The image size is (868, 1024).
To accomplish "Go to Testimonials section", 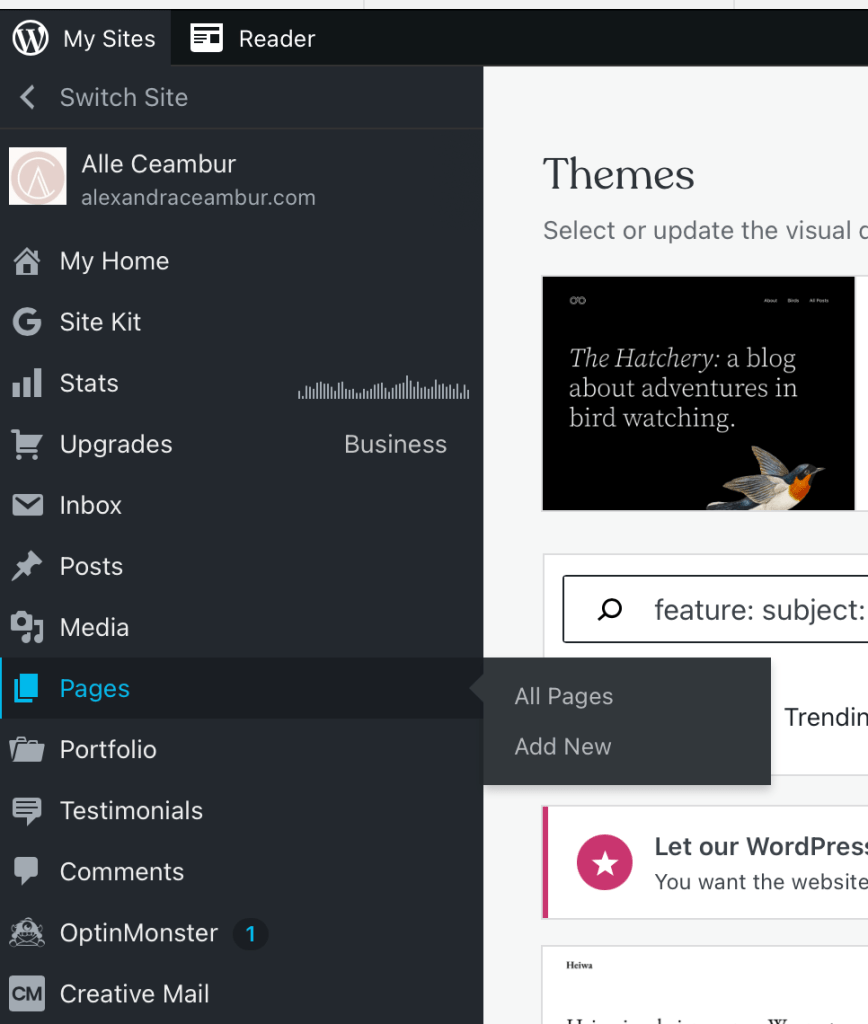I will (x=131, y=811).
